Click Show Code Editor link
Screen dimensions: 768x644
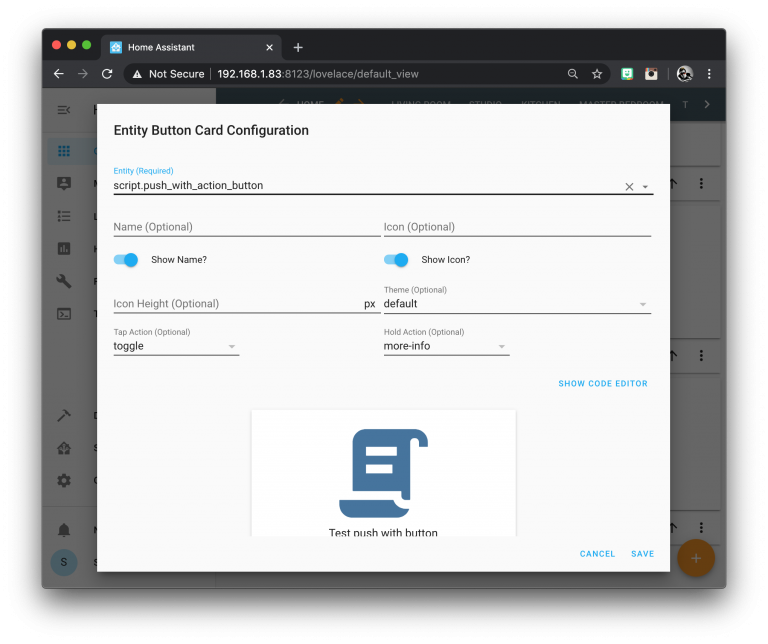click(602, 384)
